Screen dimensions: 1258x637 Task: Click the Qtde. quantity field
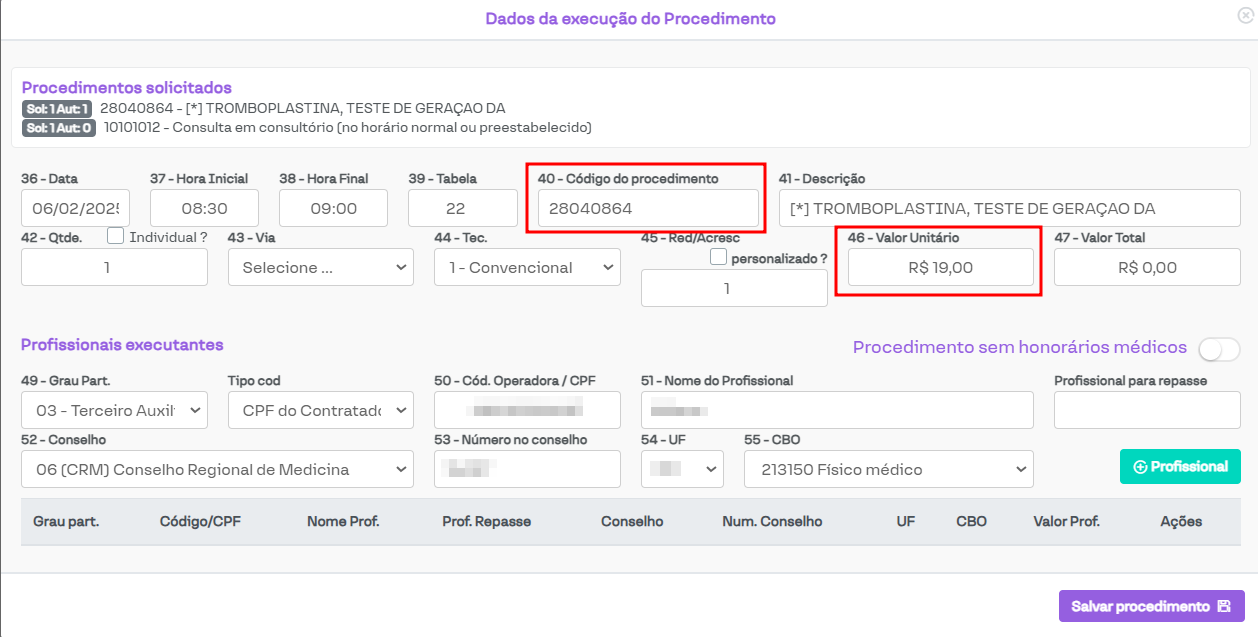(x=114, y=268)
